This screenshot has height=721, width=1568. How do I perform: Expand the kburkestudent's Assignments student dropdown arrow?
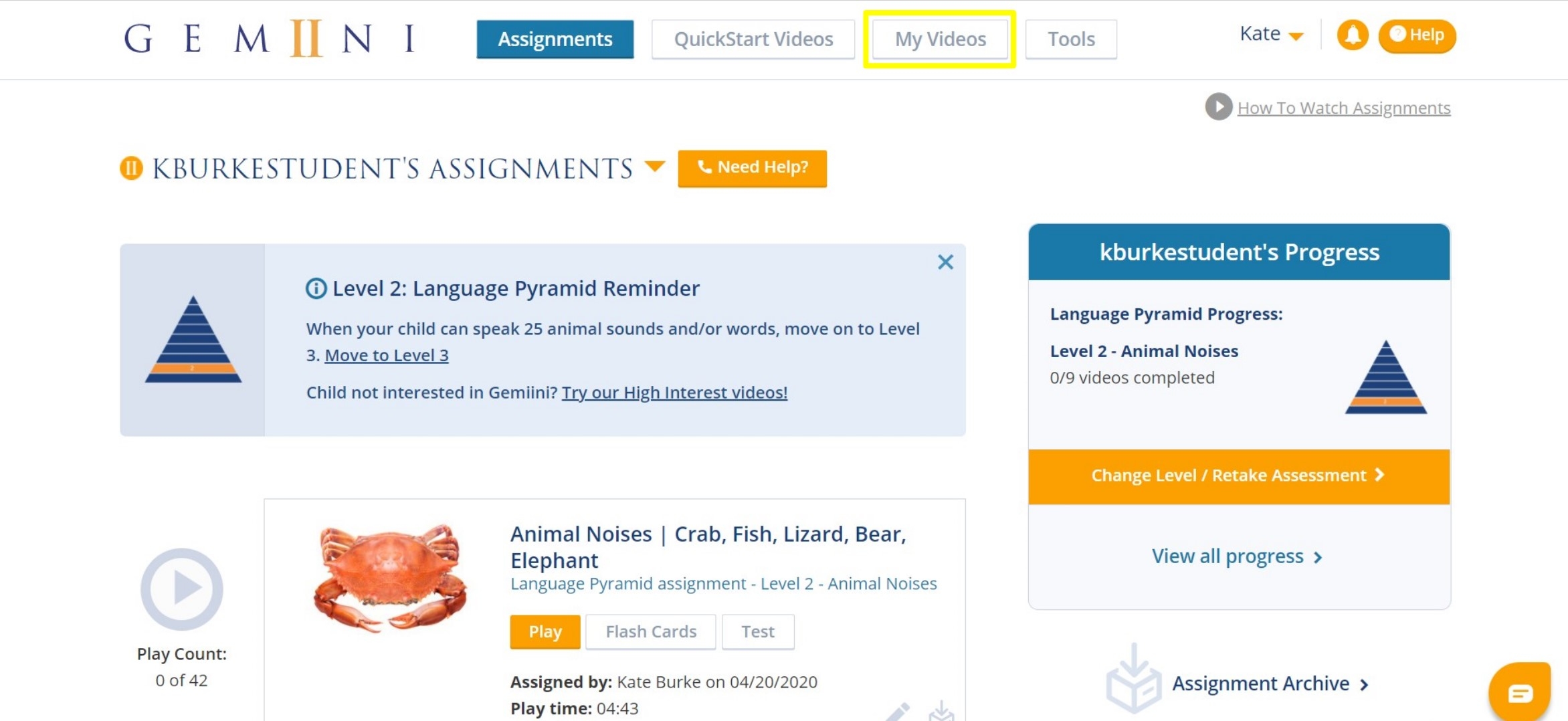[x=655, y=166]
